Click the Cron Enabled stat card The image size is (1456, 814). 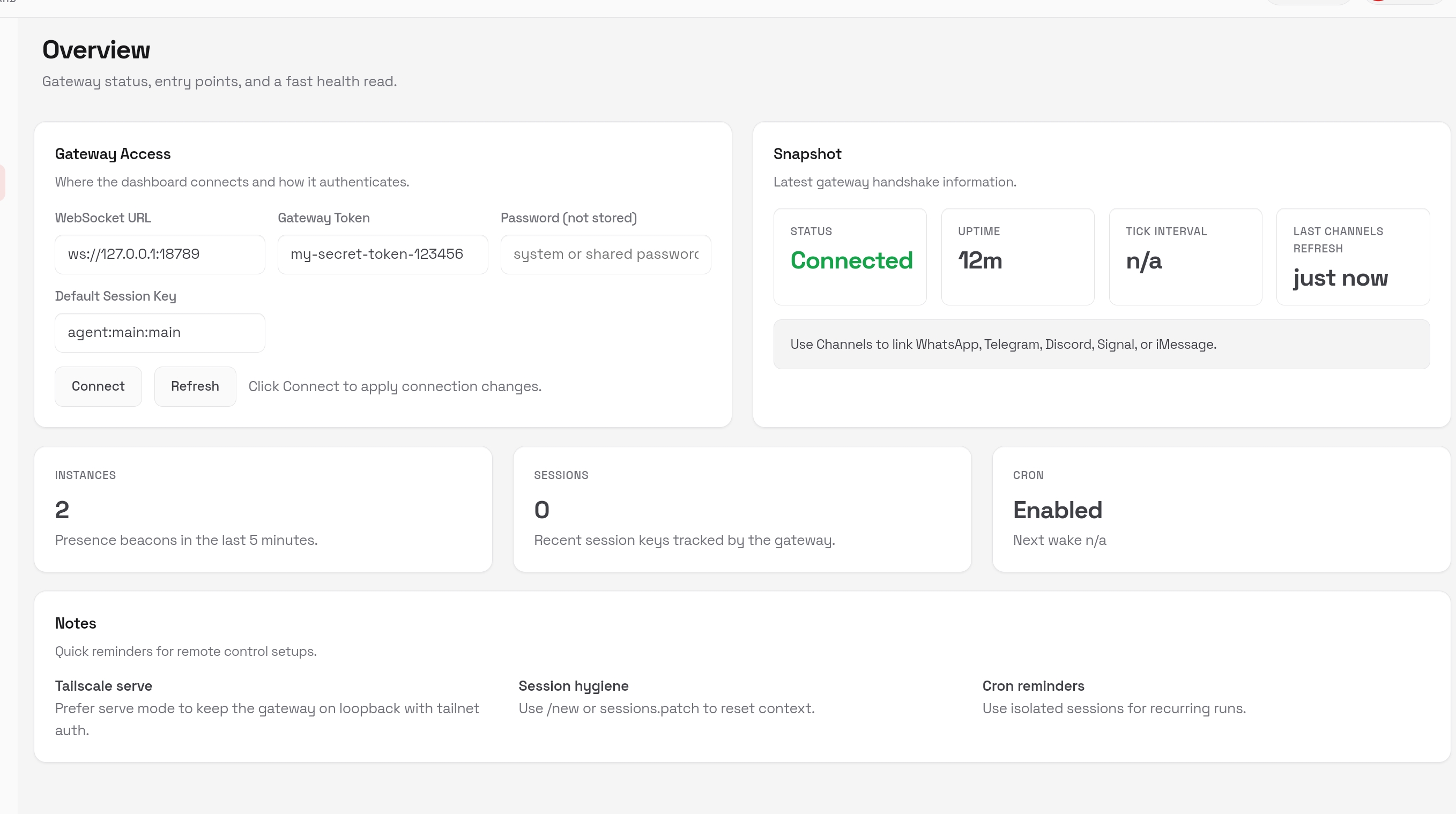[x=1220, y=509]
